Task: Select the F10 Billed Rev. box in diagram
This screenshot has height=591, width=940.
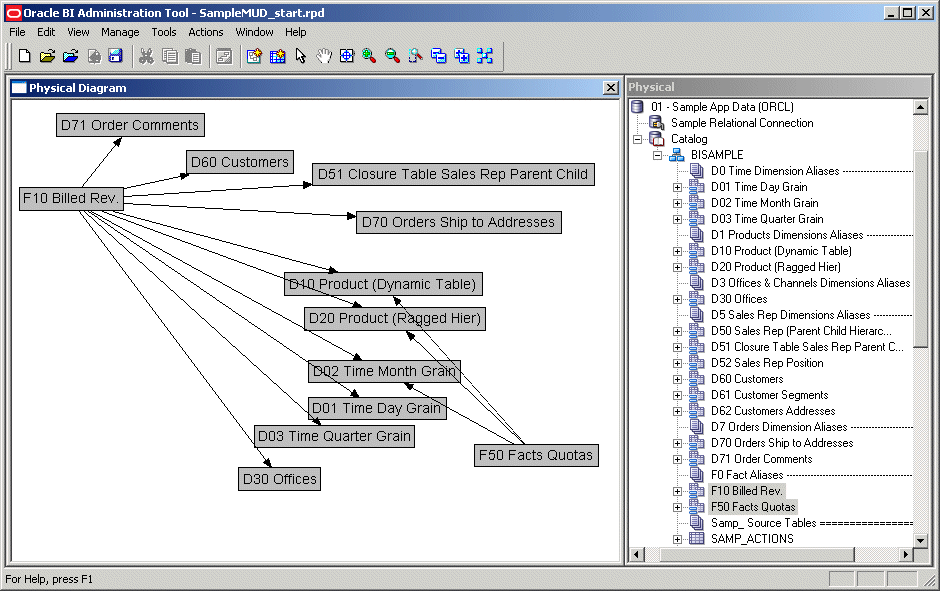Action: [x=71, y=198]
